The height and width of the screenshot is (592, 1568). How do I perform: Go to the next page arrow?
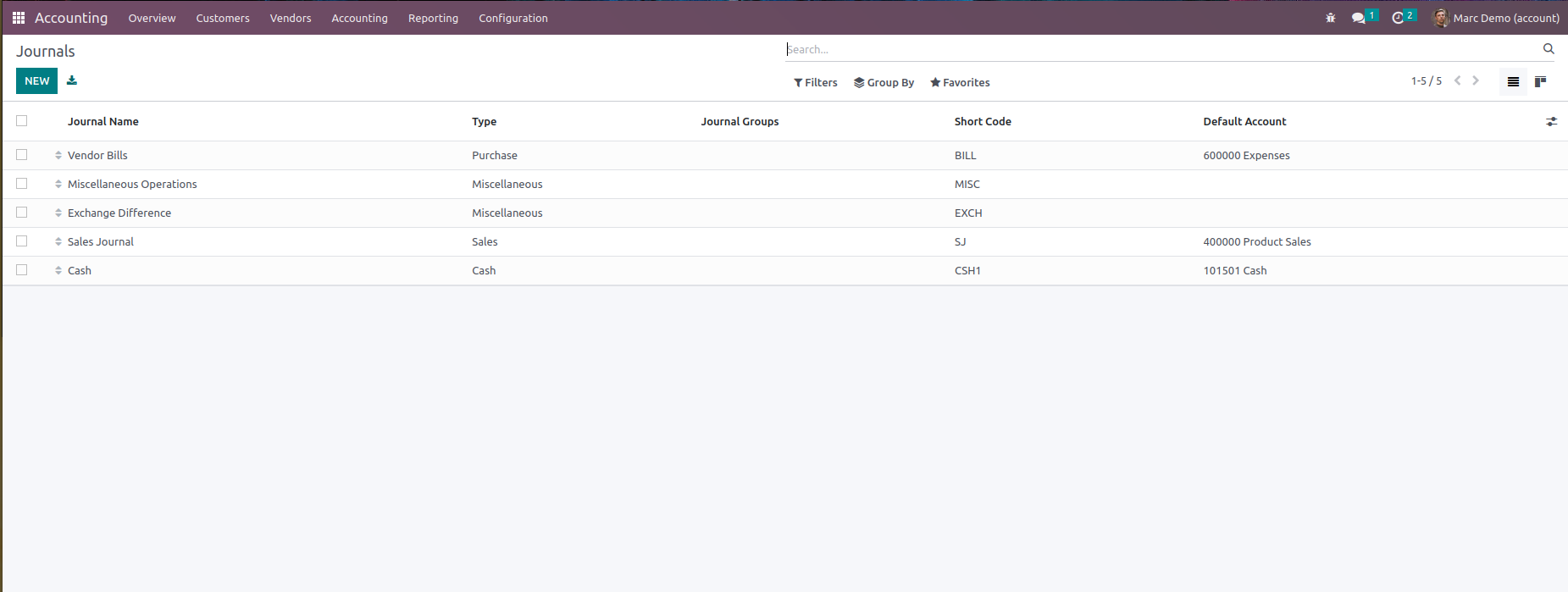tap(1476, 81)
